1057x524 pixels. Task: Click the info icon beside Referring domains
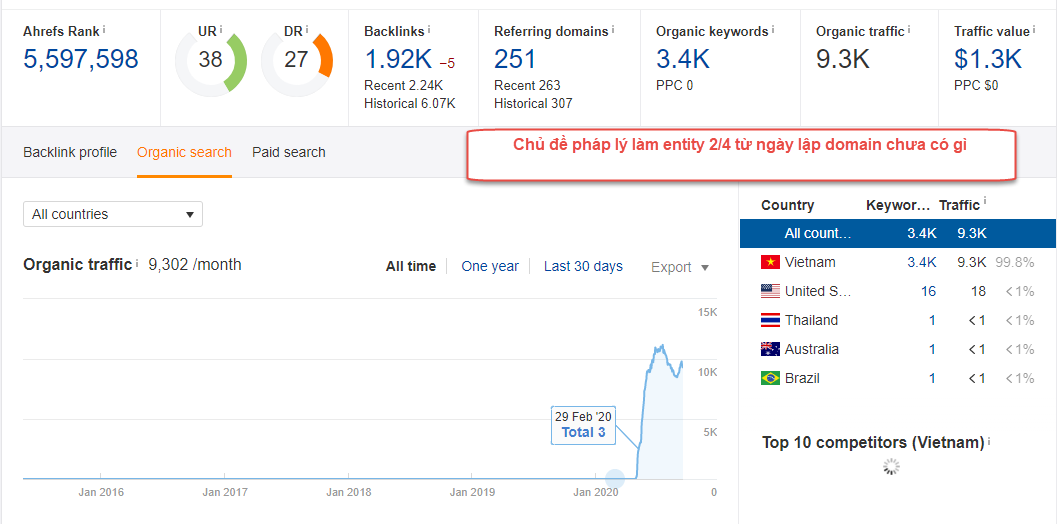click(613, 29)
